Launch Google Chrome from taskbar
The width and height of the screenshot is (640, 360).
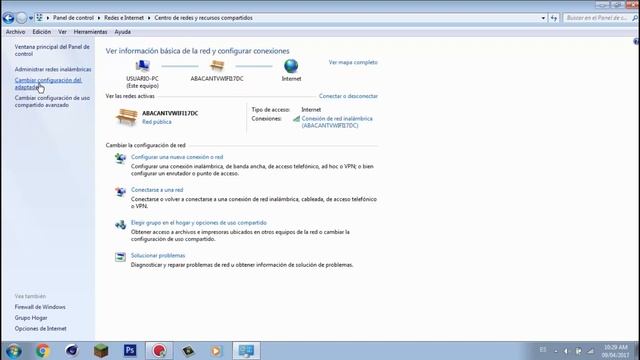tap(42, 351)
